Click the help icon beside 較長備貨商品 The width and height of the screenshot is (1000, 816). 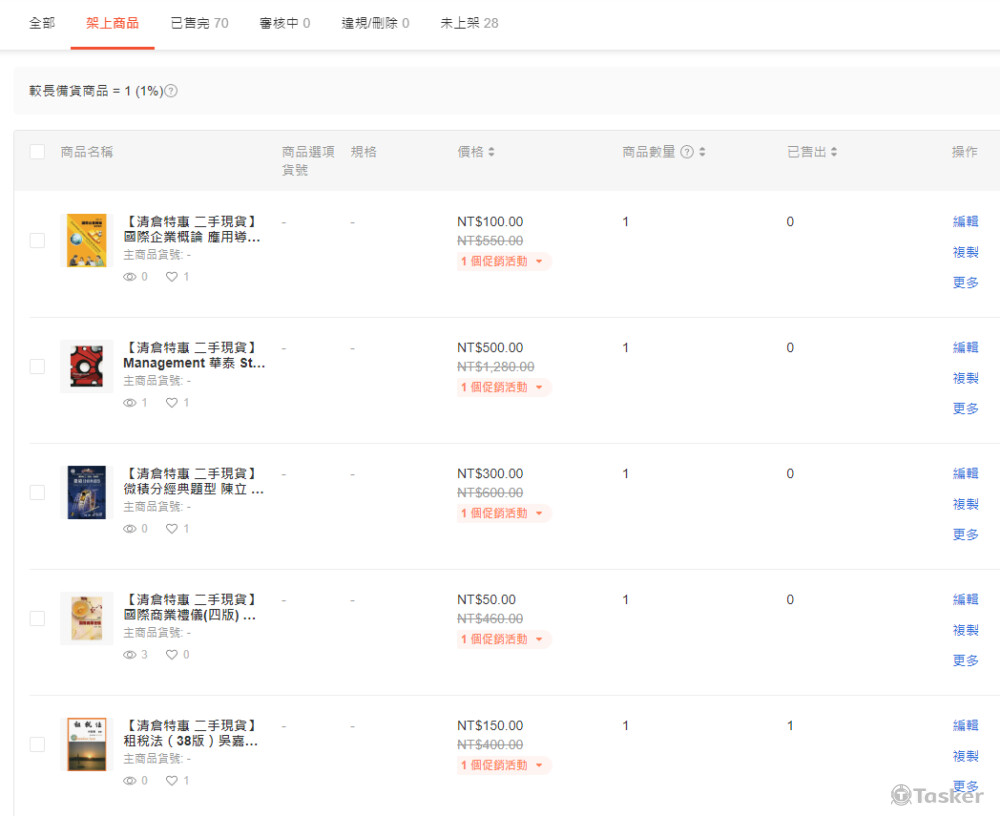tap(171, 91)
